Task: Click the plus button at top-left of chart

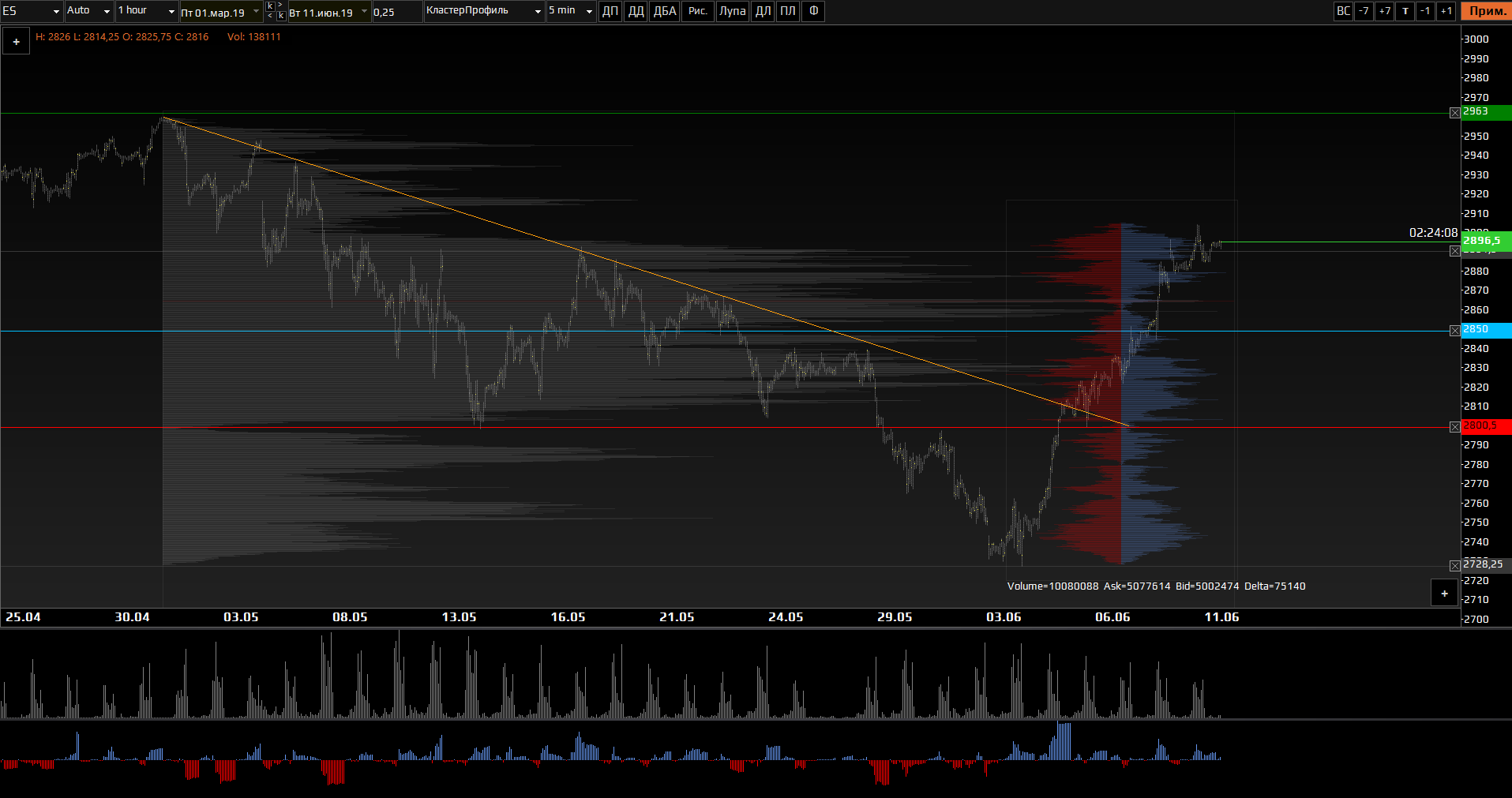Action: pos(16,42)
